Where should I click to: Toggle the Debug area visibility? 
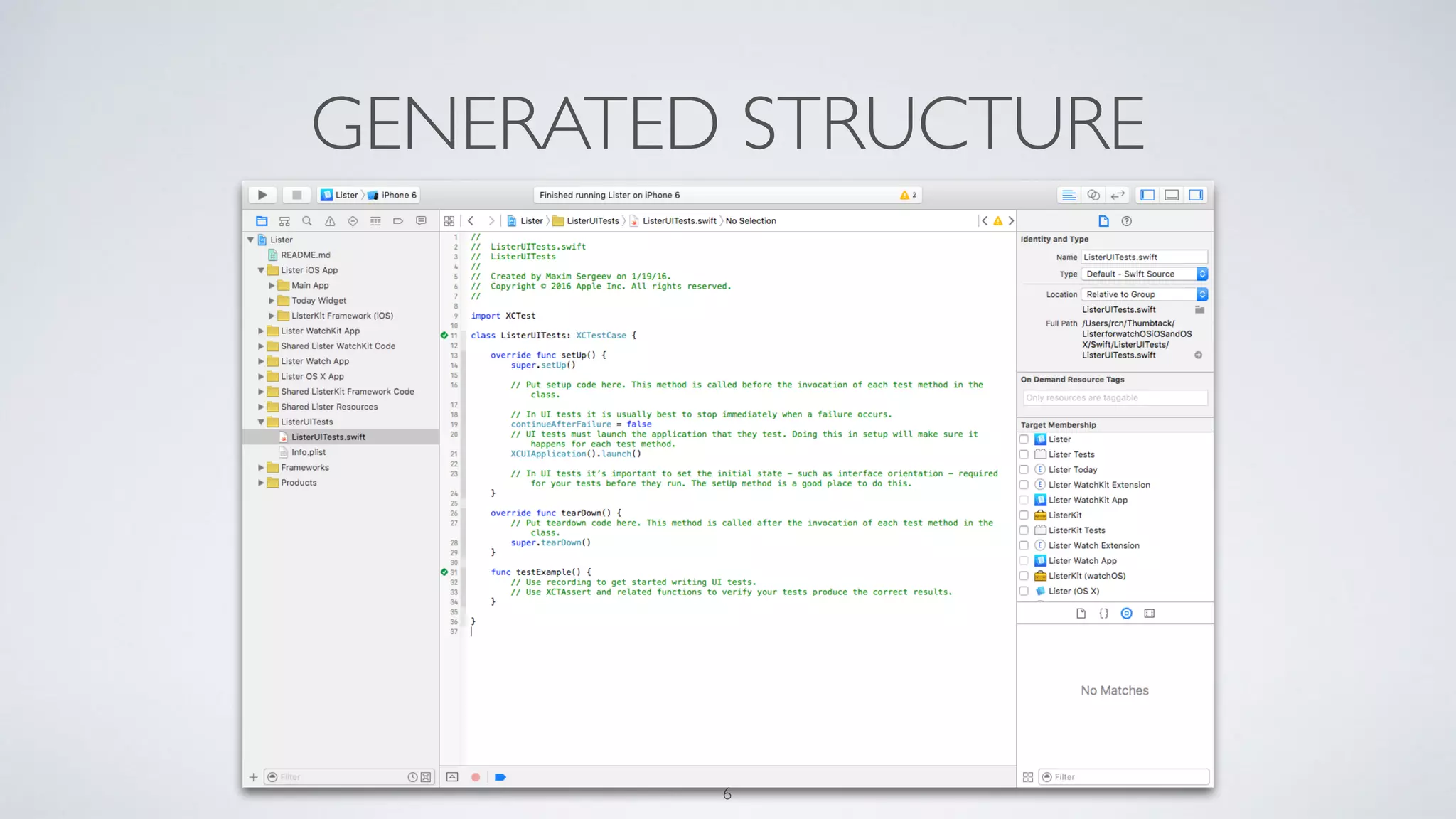(1172, 195)
